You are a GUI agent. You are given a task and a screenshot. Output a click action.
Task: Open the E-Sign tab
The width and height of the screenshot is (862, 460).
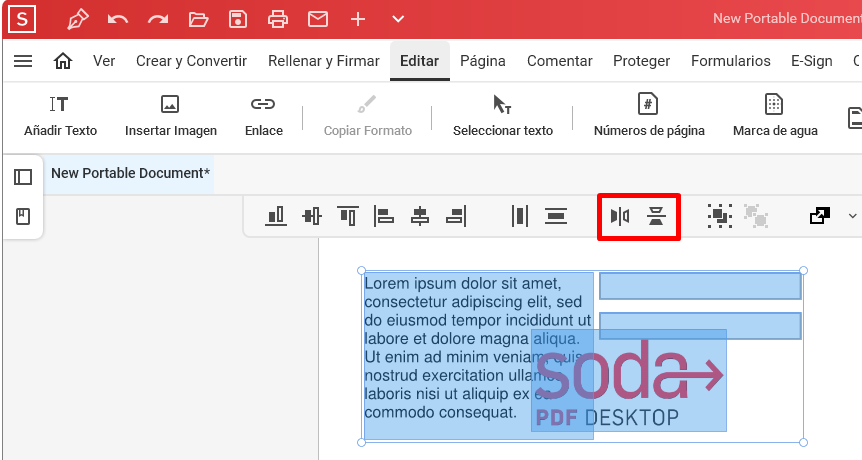[x=811, y=60]
